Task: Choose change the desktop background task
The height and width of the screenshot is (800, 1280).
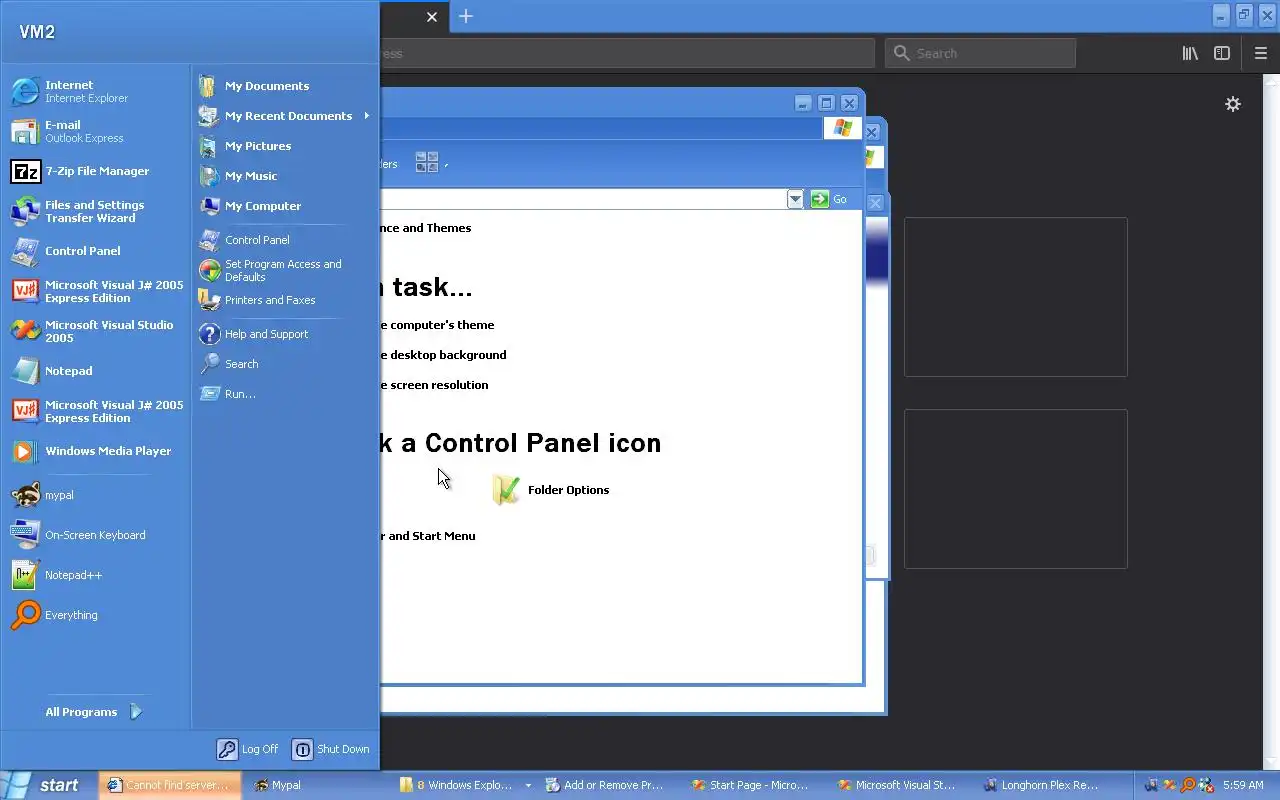Action: coord(443,355)
